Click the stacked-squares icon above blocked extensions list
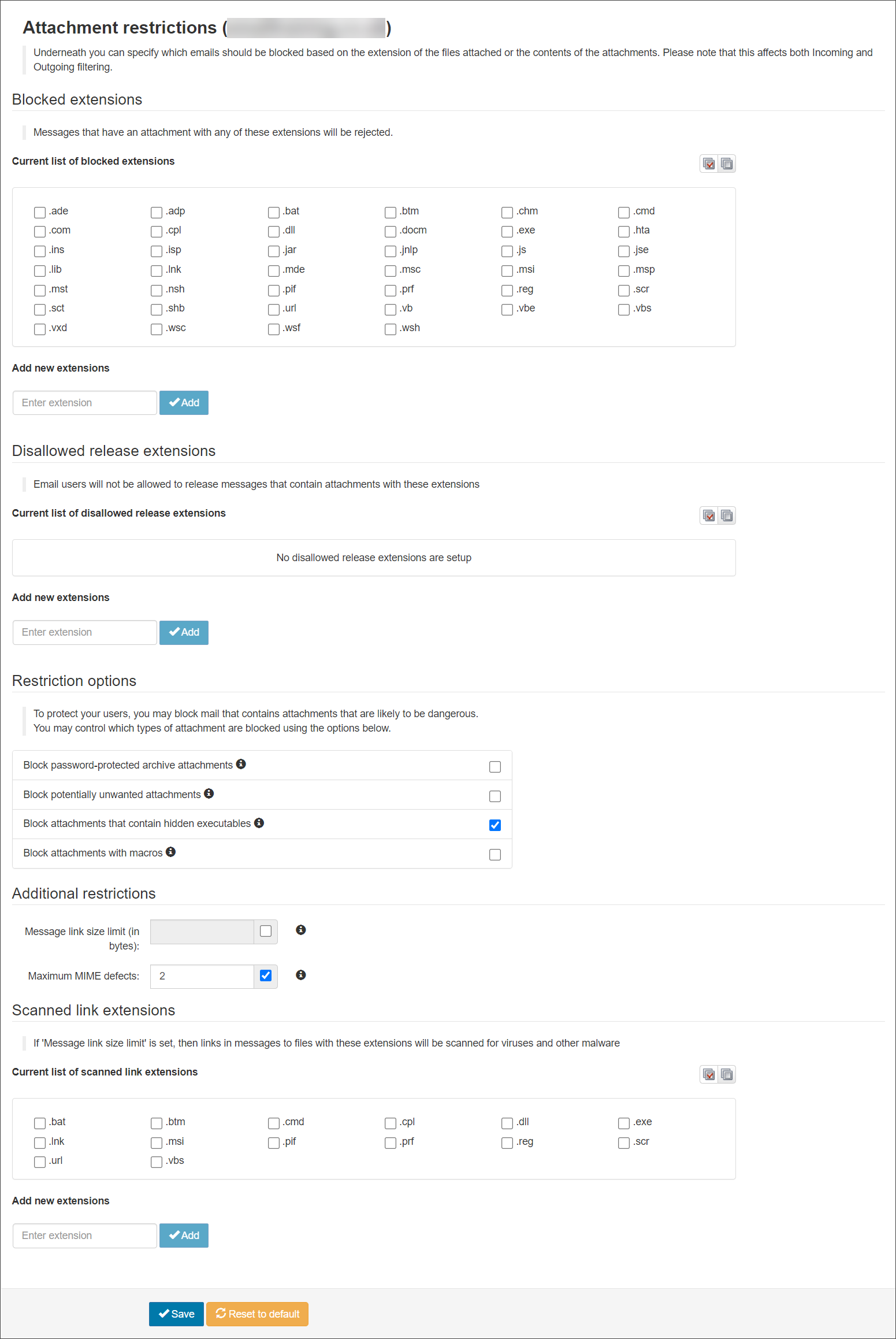The width and height of the screenshot is (896, 1339). 727,164
